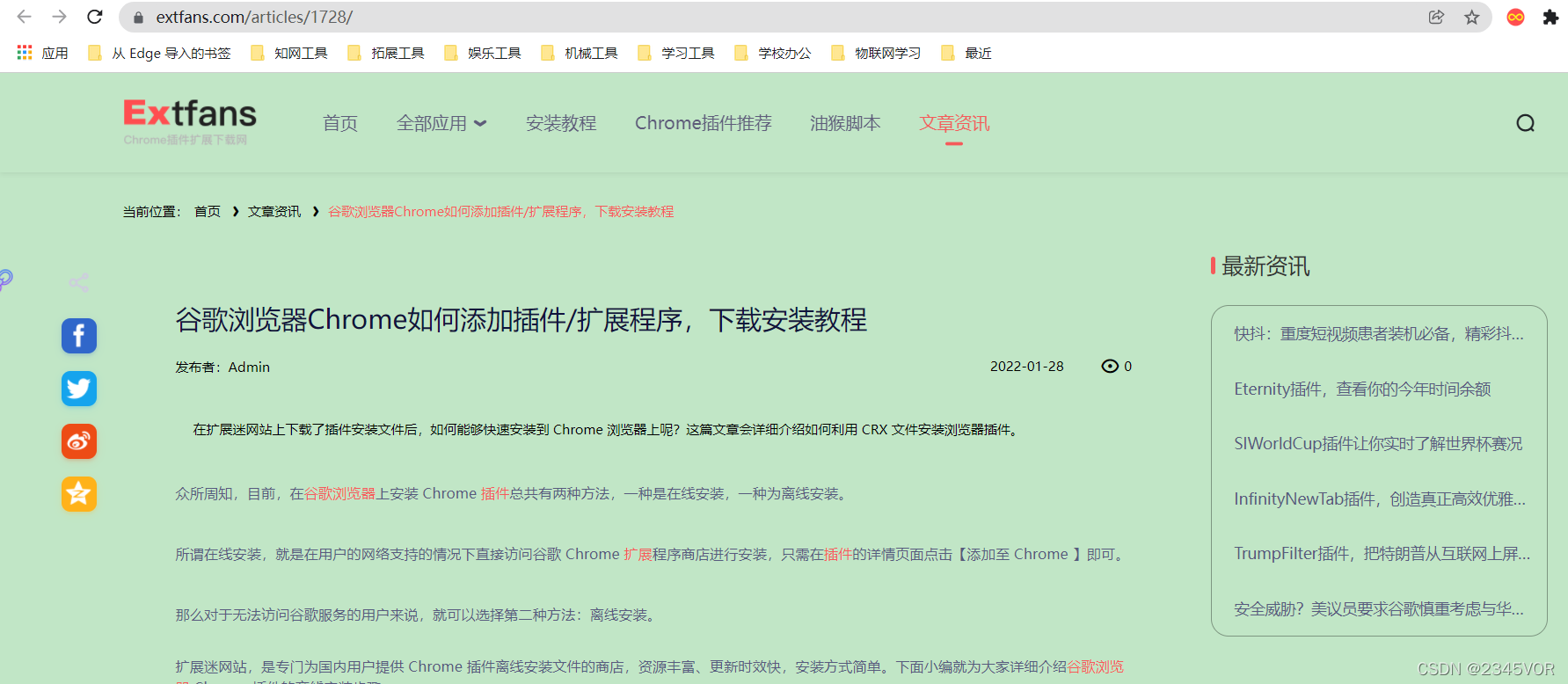Viewport: 1568px width, 684px height.
Task: Click the red article title breadcrumb
Action: coord(501,212)
